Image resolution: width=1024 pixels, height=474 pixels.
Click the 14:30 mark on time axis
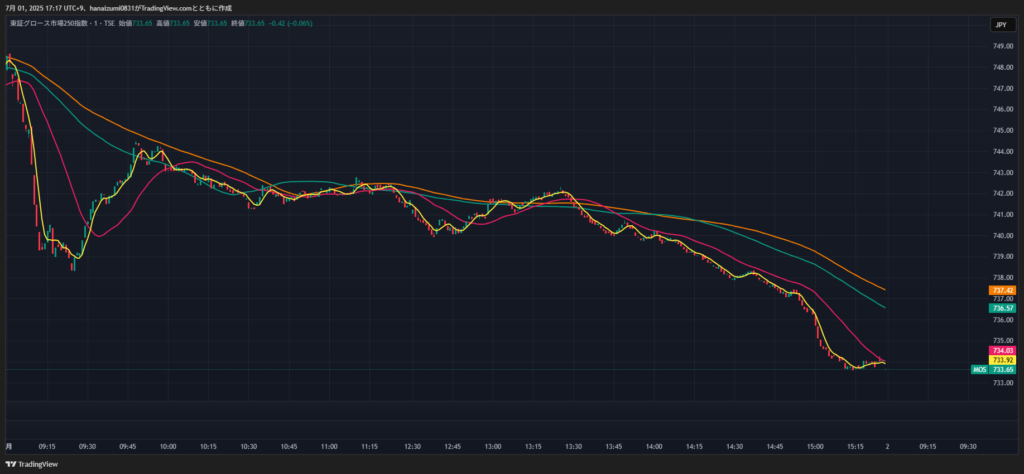tap(735, 447)
